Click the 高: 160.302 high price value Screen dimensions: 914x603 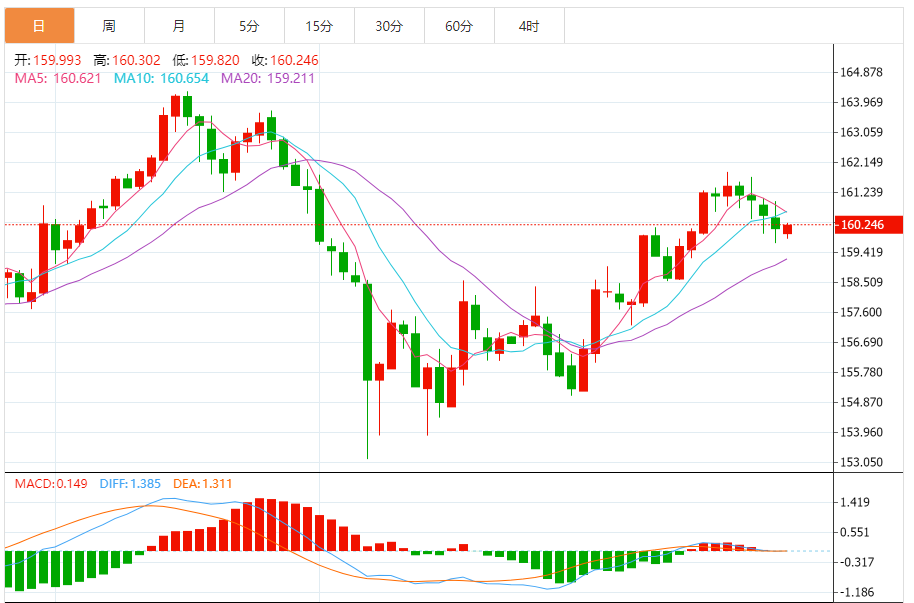pyautogui.click(x=126, y=60)
